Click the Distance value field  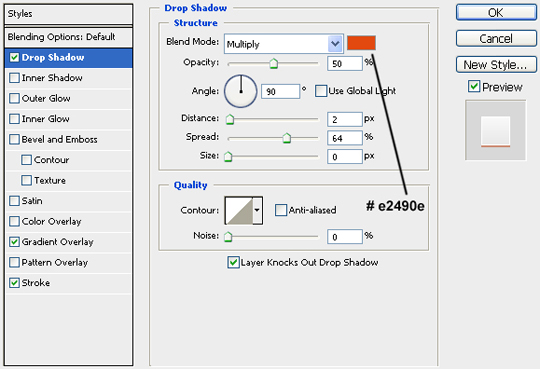coord(345,119)
